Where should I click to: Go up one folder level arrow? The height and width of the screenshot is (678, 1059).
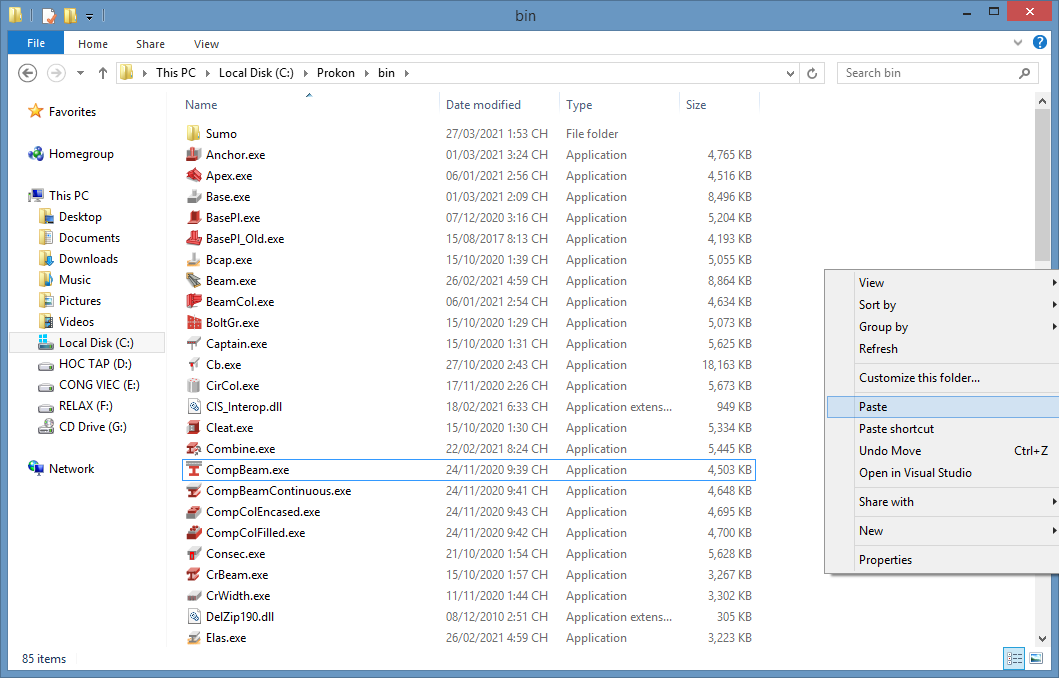pyautogui.click(x=103, y=73)
